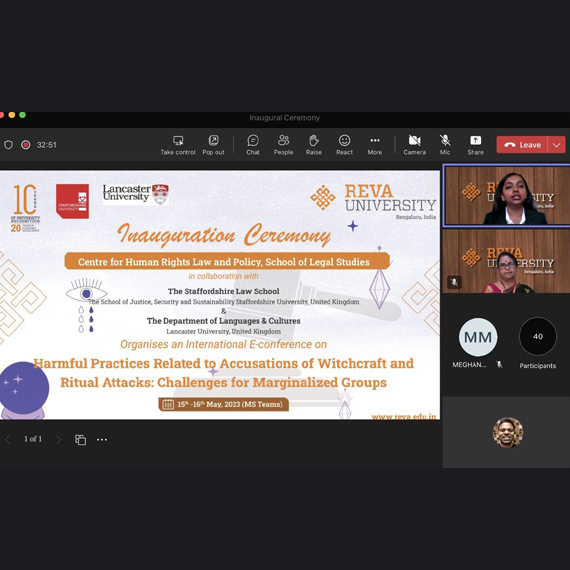This screenshot has width=570, height=570.
Task: Open the Chat panel
Action: [253, 145]
